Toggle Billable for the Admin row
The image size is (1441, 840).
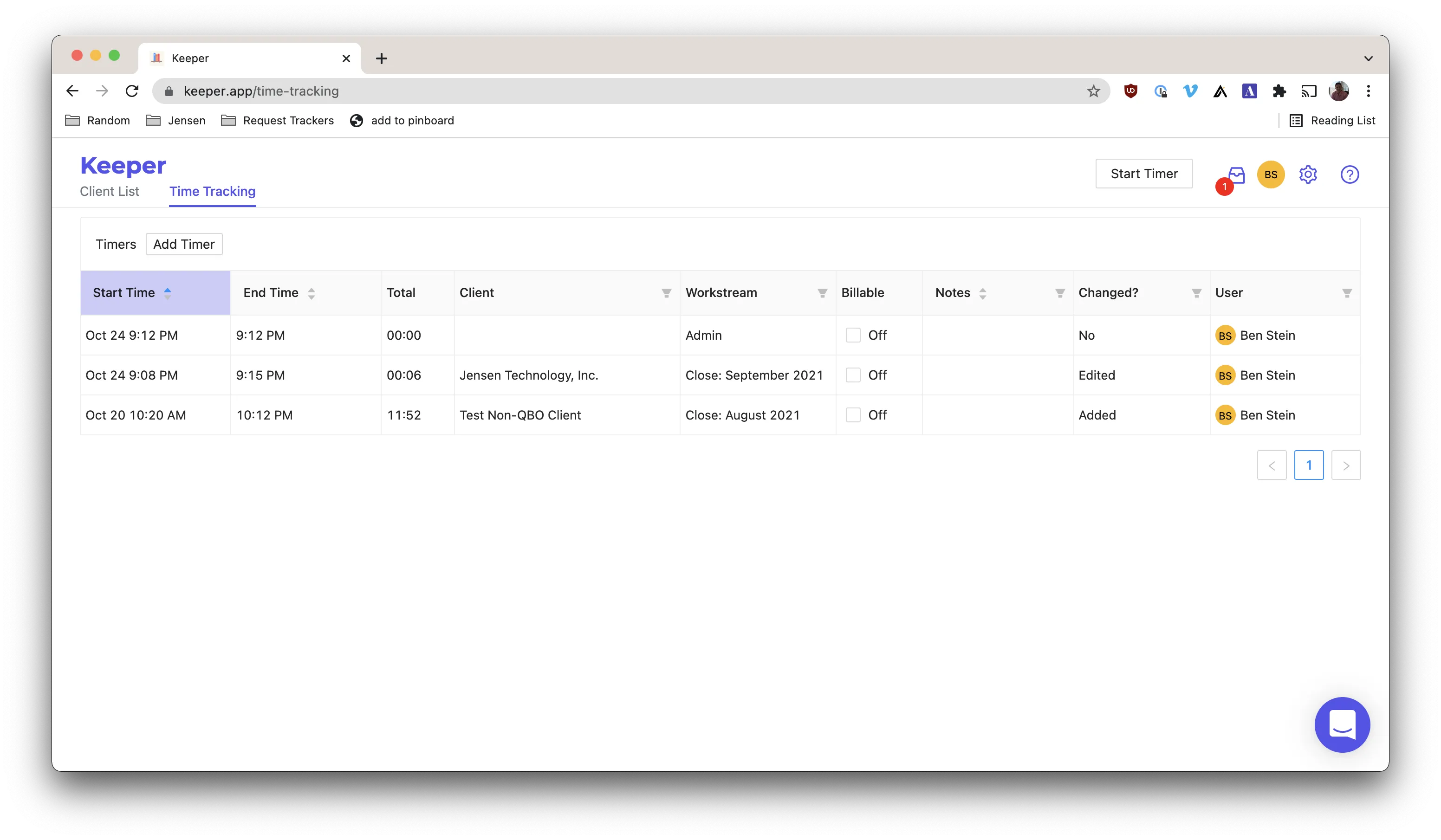[x=853, y=335]
